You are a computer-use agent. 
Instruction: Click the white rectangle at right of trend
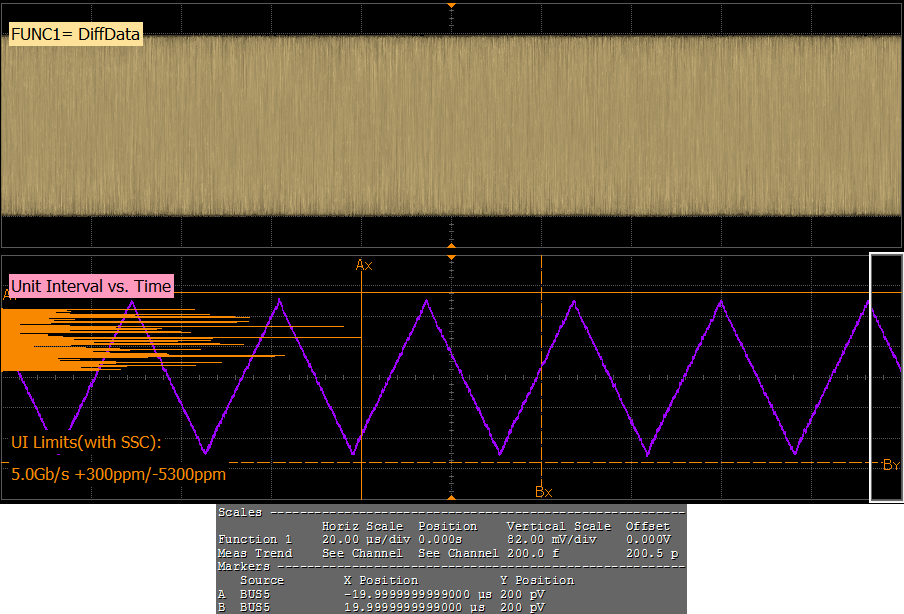pos(886,376)
